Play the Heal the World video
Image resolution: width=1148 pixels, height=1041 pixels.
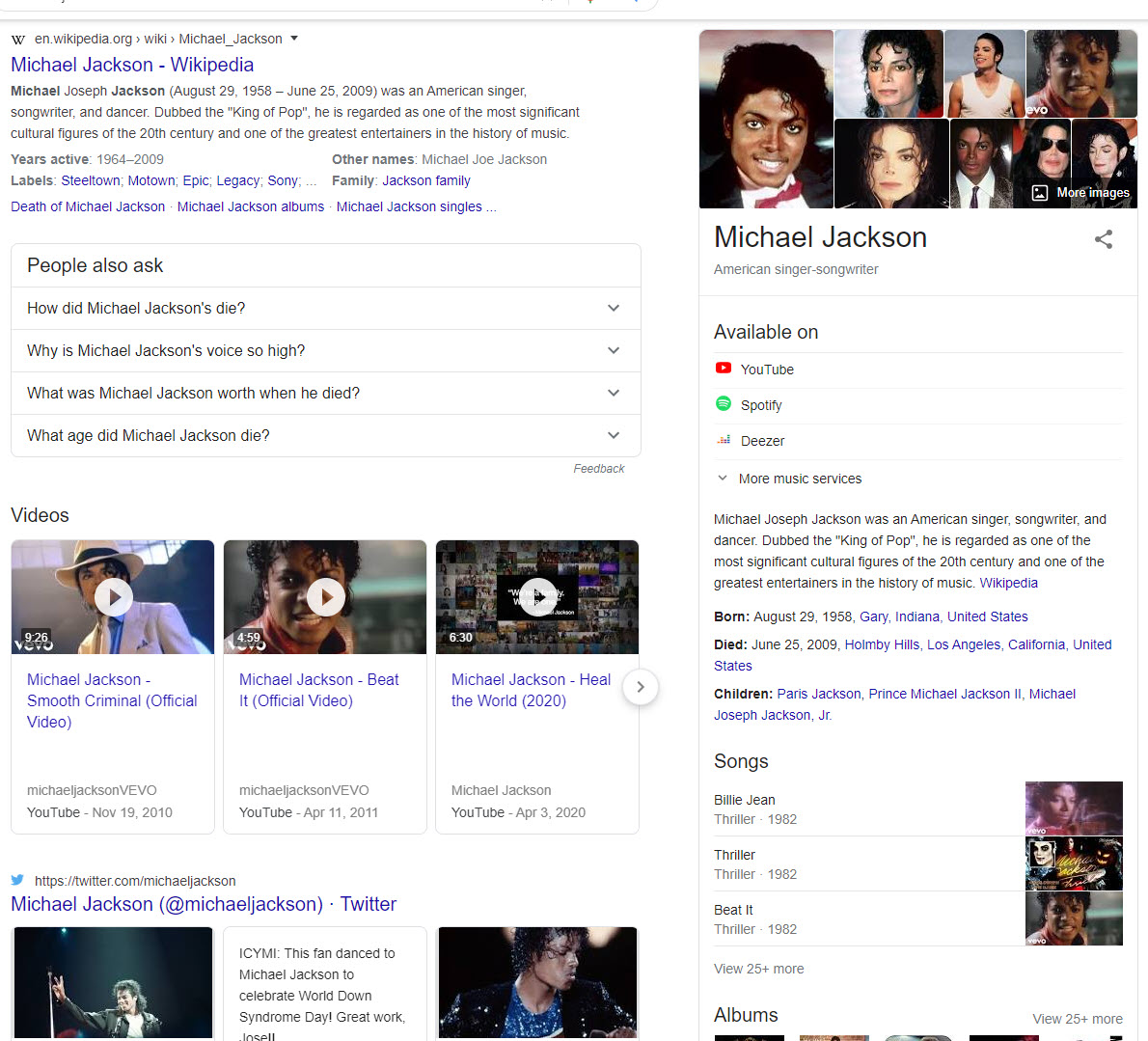pos(538,596)
